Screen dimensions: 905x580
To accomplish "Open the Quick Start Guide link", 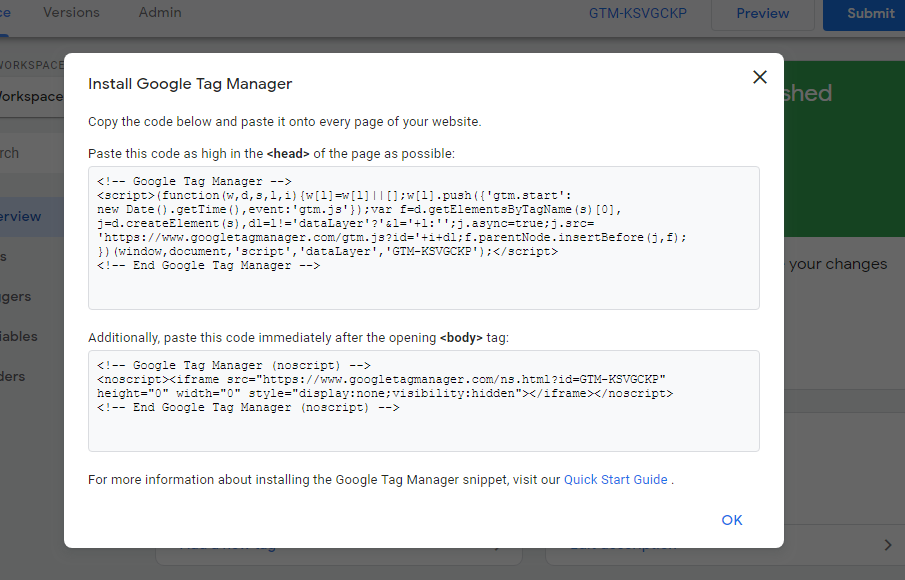I will click(x=615, y=480).
